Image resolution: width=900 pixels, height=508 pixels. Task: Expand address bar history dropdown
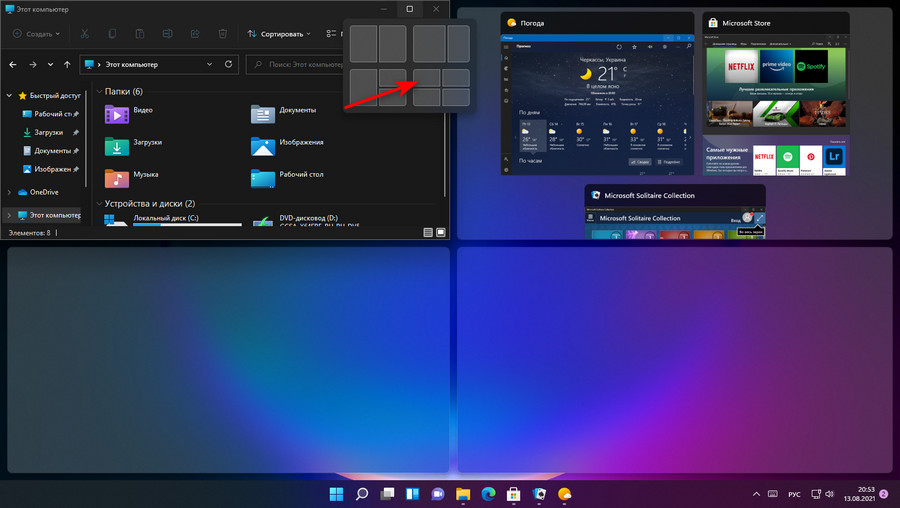210,64
